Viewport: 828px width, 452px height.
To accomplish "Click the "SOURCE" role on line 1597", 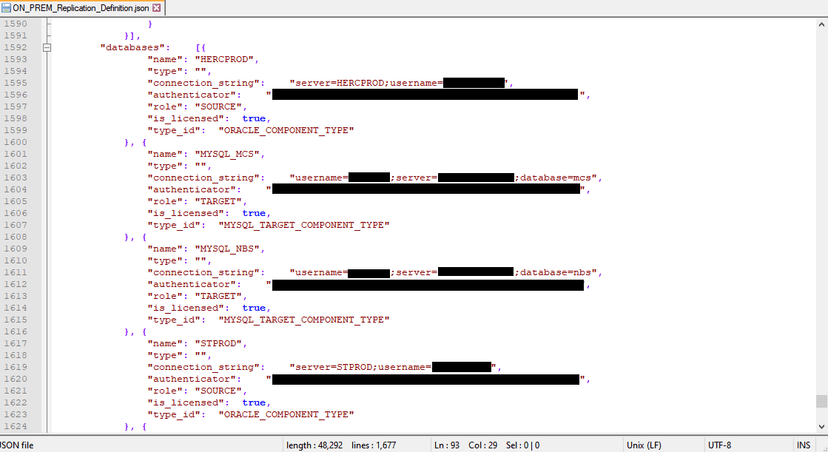I will pos(219,107).
